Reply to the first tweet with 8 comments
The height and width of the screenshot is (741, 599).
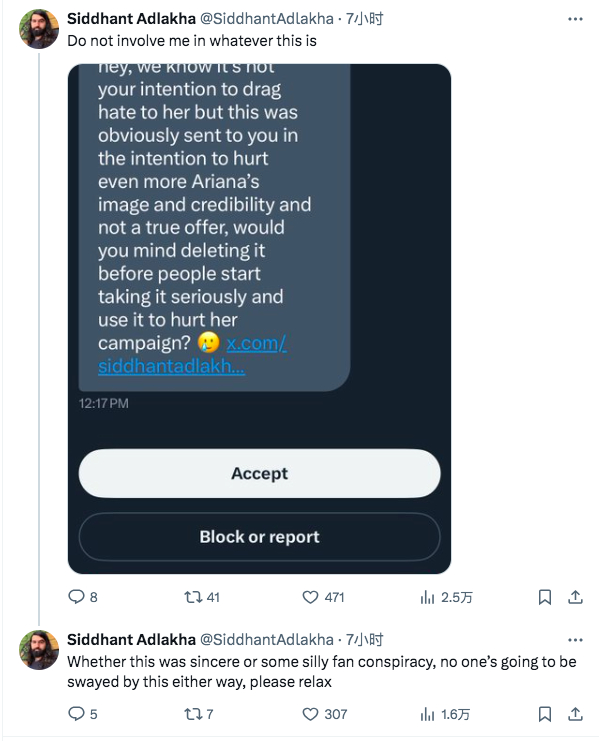83,597
